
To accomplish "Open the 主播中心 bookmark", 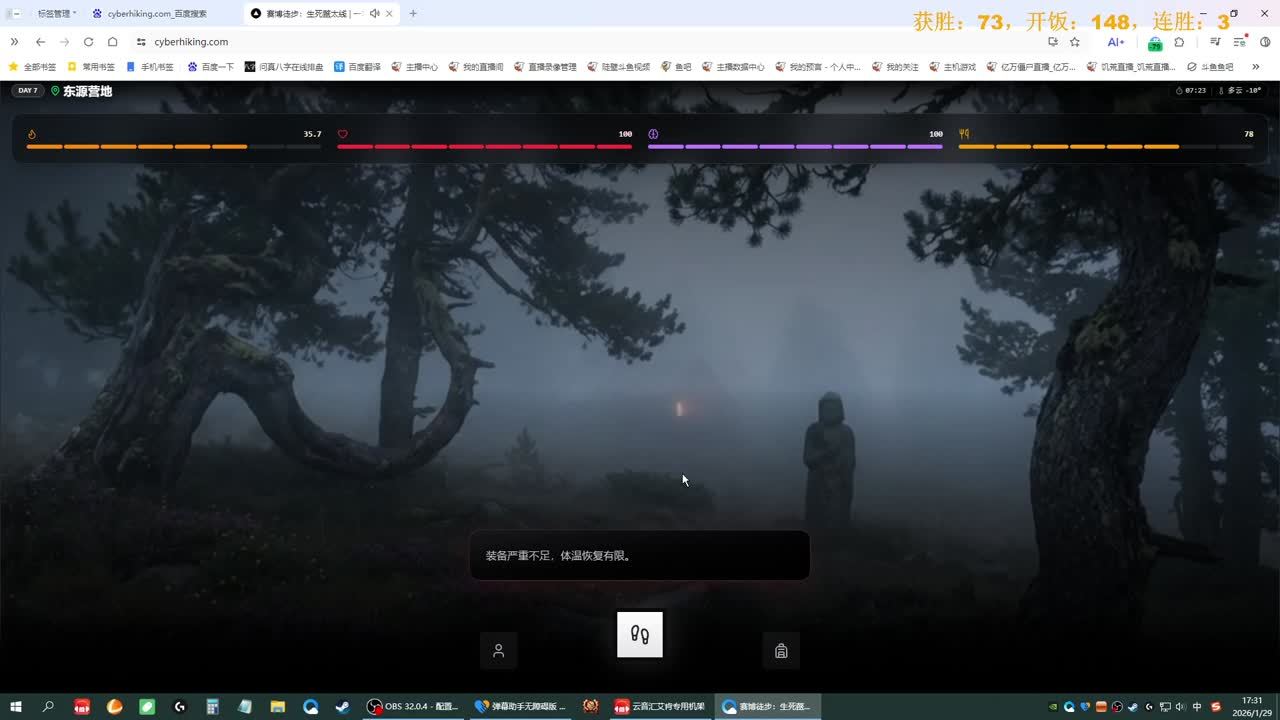I will tap(415, 67).
